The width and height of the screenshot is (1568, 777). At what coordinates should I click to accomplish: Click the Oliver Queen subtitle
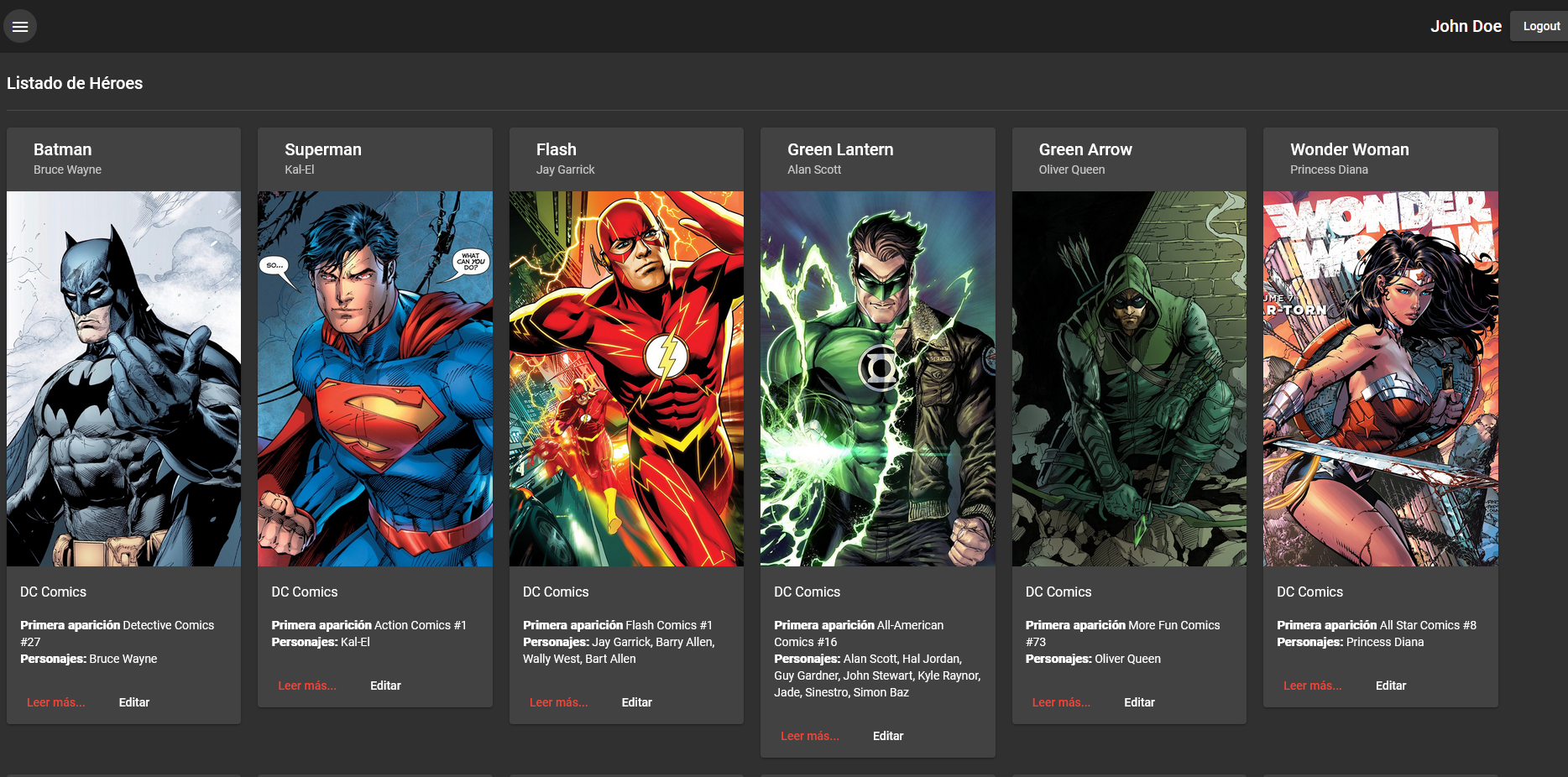(1072, 169)
